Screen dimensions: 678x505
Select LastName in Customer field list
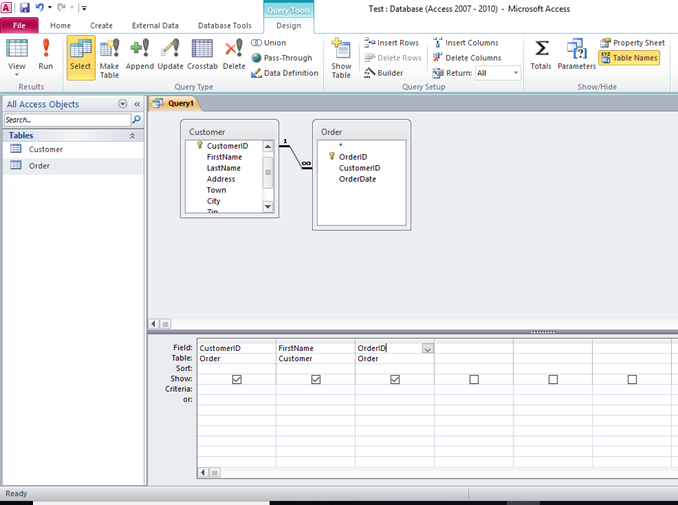tap(224, 168)
